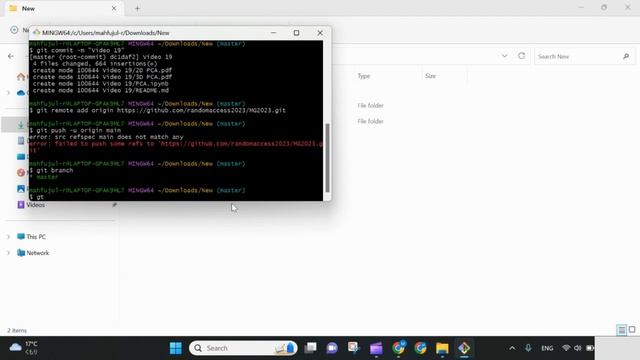The height and width of the screenshot is (360, 640).
Task: Open the address bar history dropdown
Action: (x=504, y=56)
